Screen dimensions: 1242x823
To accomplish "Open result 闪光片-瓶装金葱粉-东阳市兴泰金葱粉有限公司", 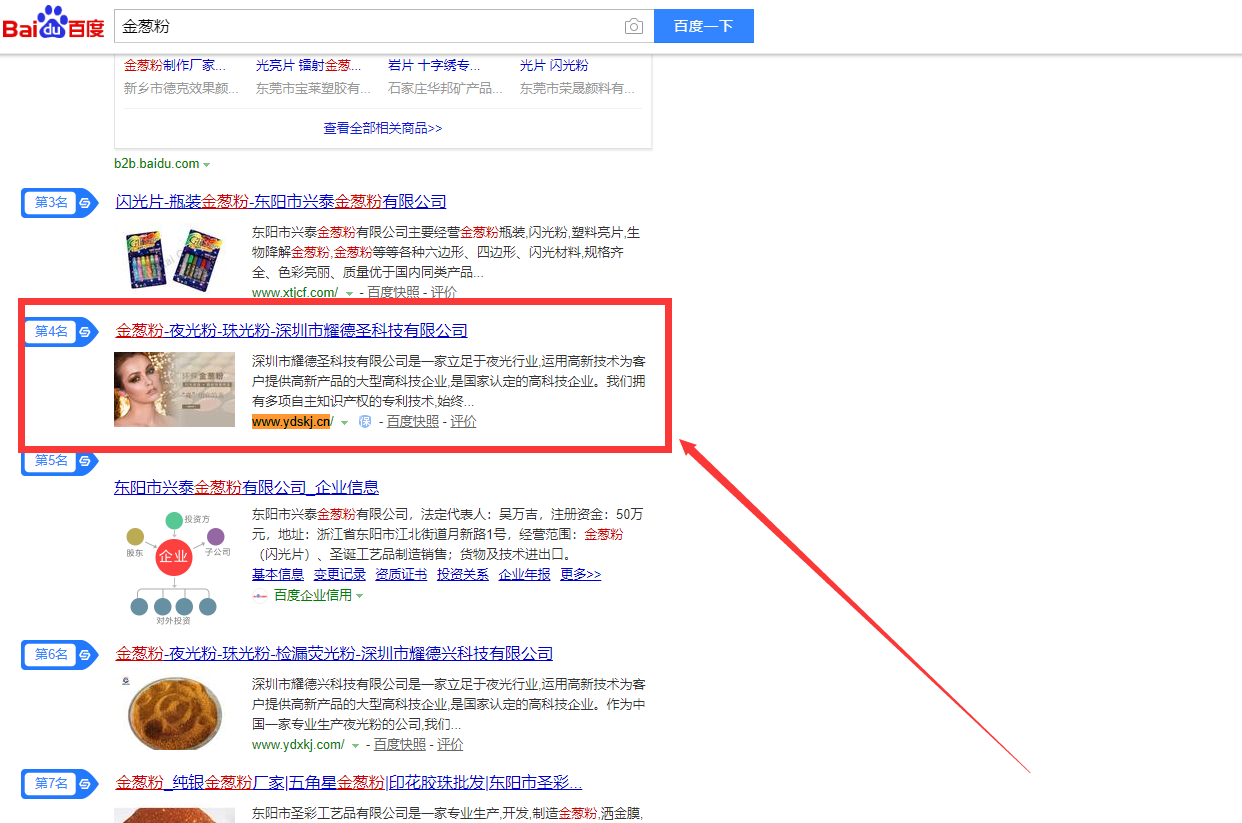I will [281, 201].
